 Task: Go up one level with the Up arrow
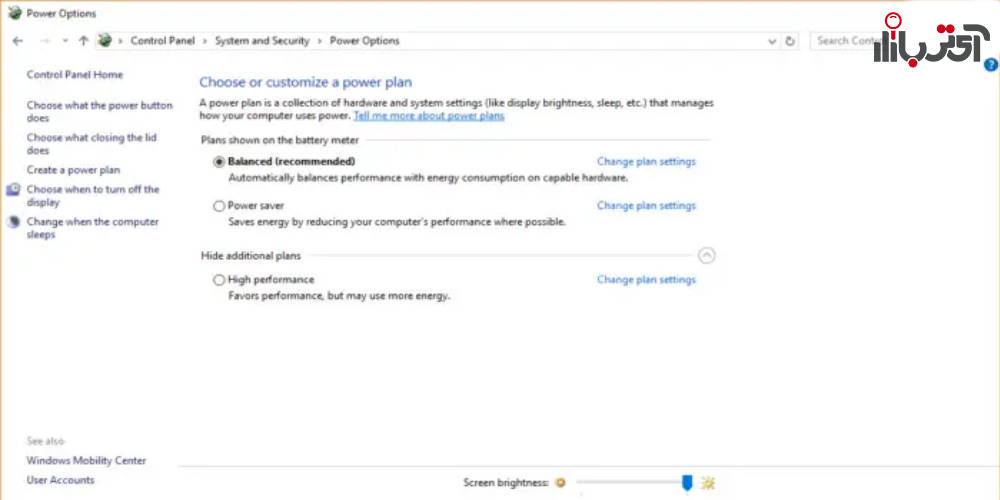coord(83,41)
